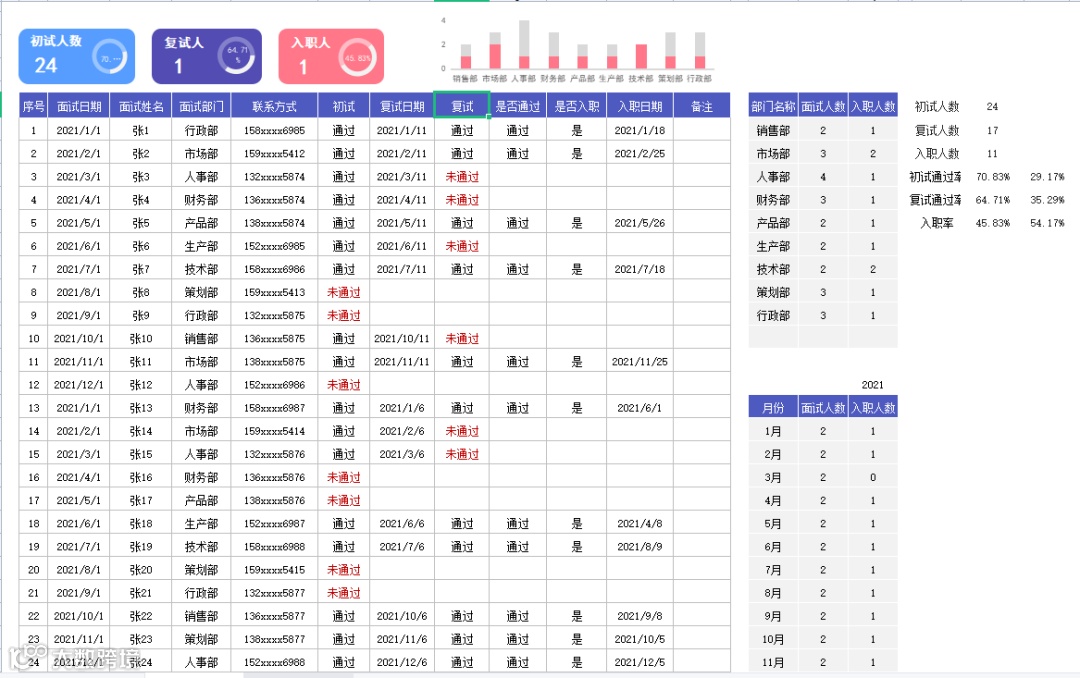Screen dimensions: 1080x678
Task: Click the name cell 张5
Action: tap(141, 223)
